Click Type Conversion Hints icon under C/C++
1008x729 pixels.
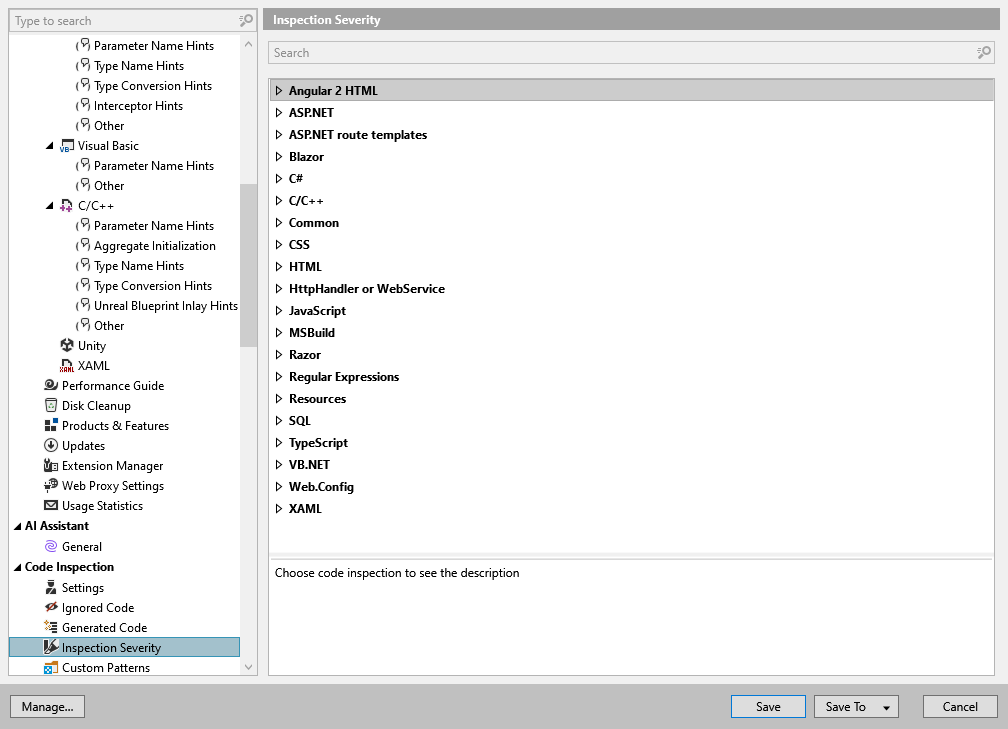(83, 285)
